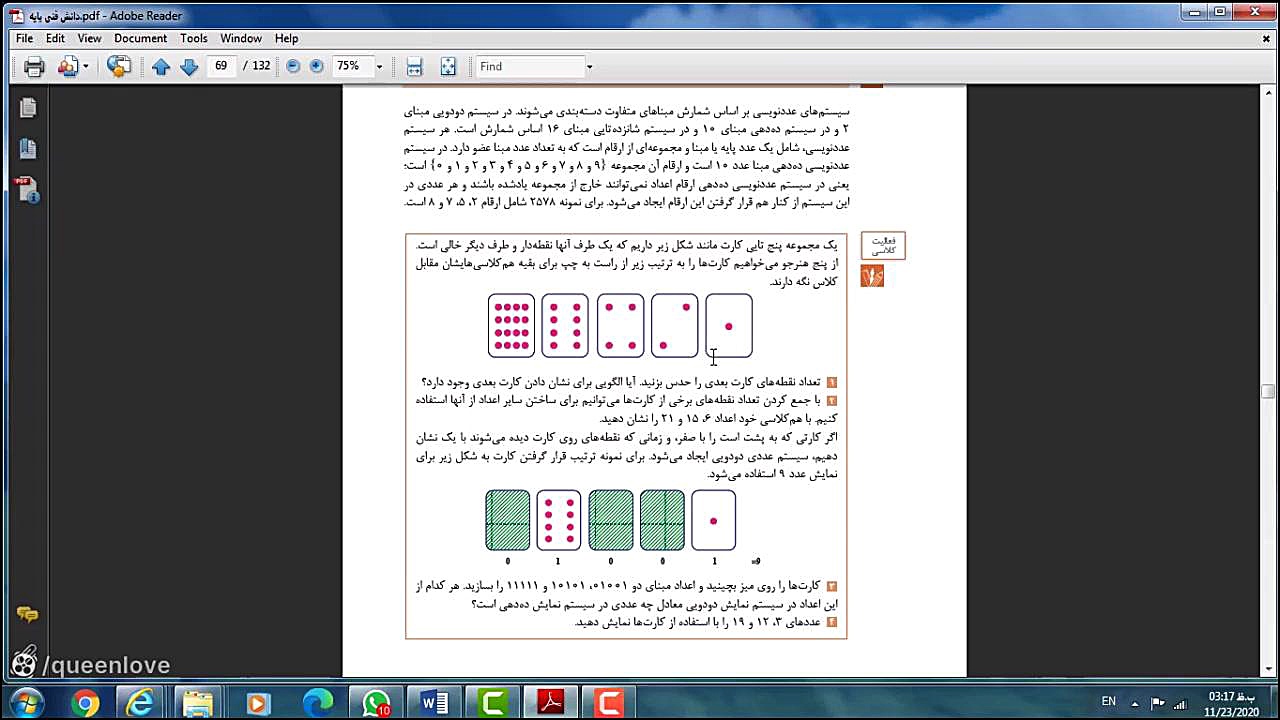This screenshot has height=720, width=1280.
Task: Open the zoom level dropdown arrow
Action: point(378,67)
